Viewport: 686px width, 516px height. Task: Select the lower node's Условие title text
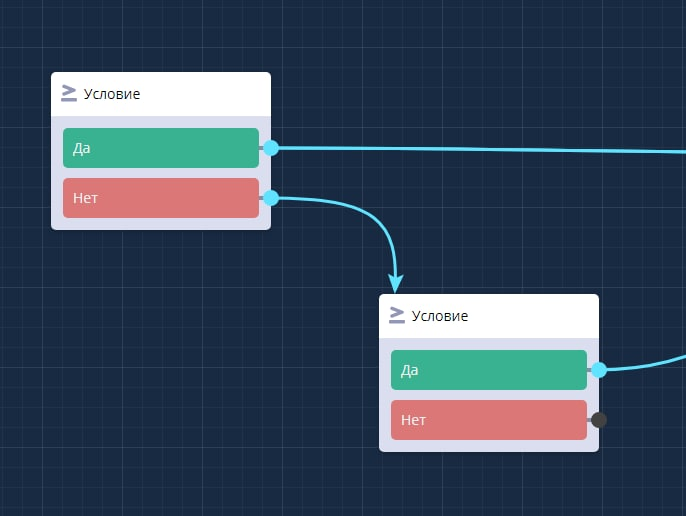(x=440, y=316)
